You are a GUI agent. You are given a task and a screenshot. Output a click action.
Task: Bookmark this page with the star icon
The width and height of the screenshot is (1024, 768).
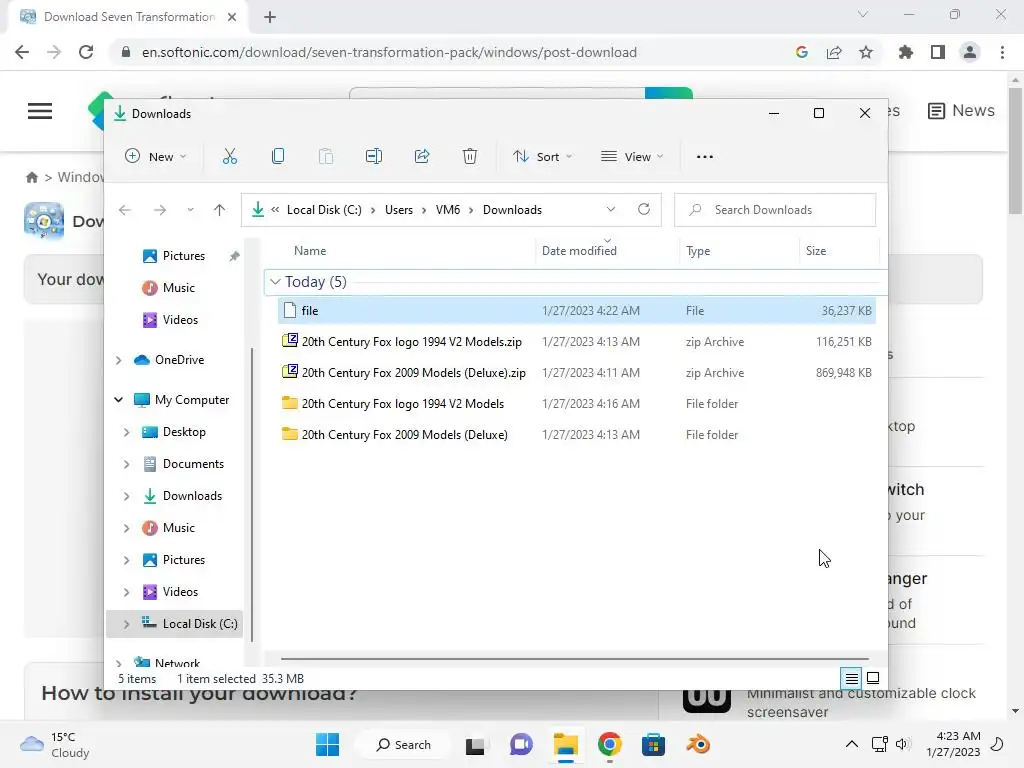(866, 52)
